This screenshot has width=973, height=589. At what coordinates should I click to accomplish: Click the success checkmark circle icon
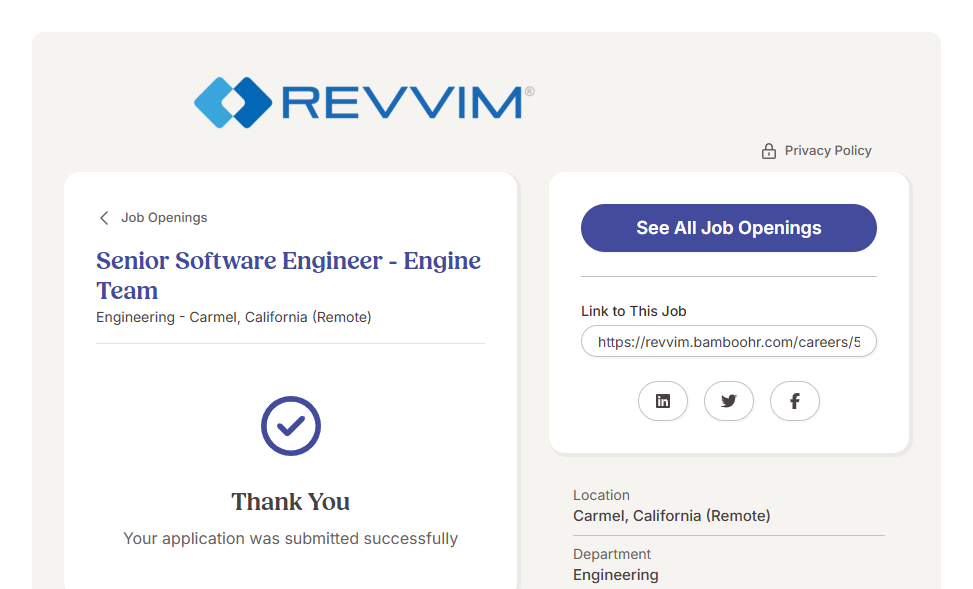tap(291, 426)
